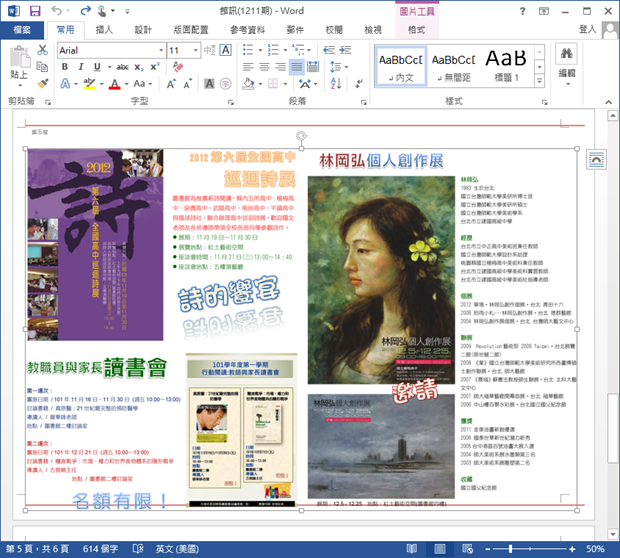Open the font size dropdown
Image resolution: width=620 pixels, height=558 pixels.
click(x=196, y=50)
